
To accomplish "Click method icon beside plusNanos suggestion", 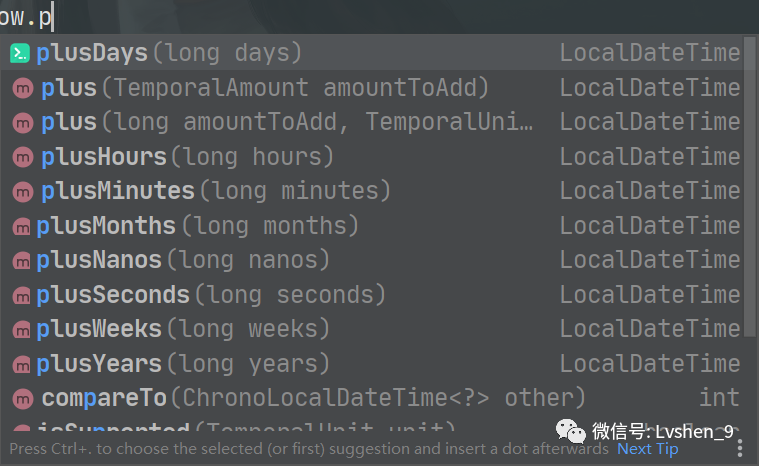I will pyautogui.click(x=20, y=261).
